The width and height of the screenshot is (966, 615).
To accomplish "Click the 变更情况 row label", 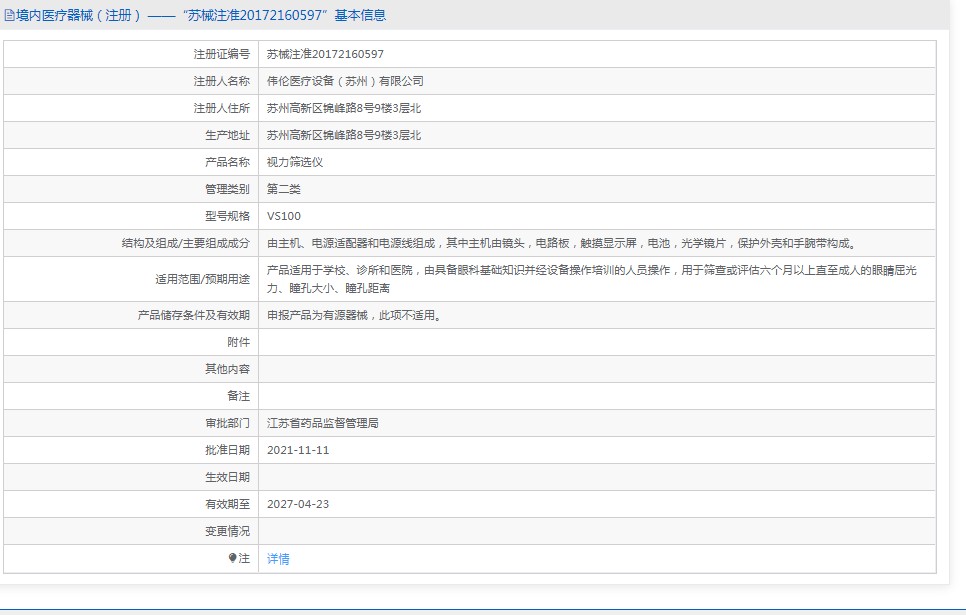I will point(227,531).
